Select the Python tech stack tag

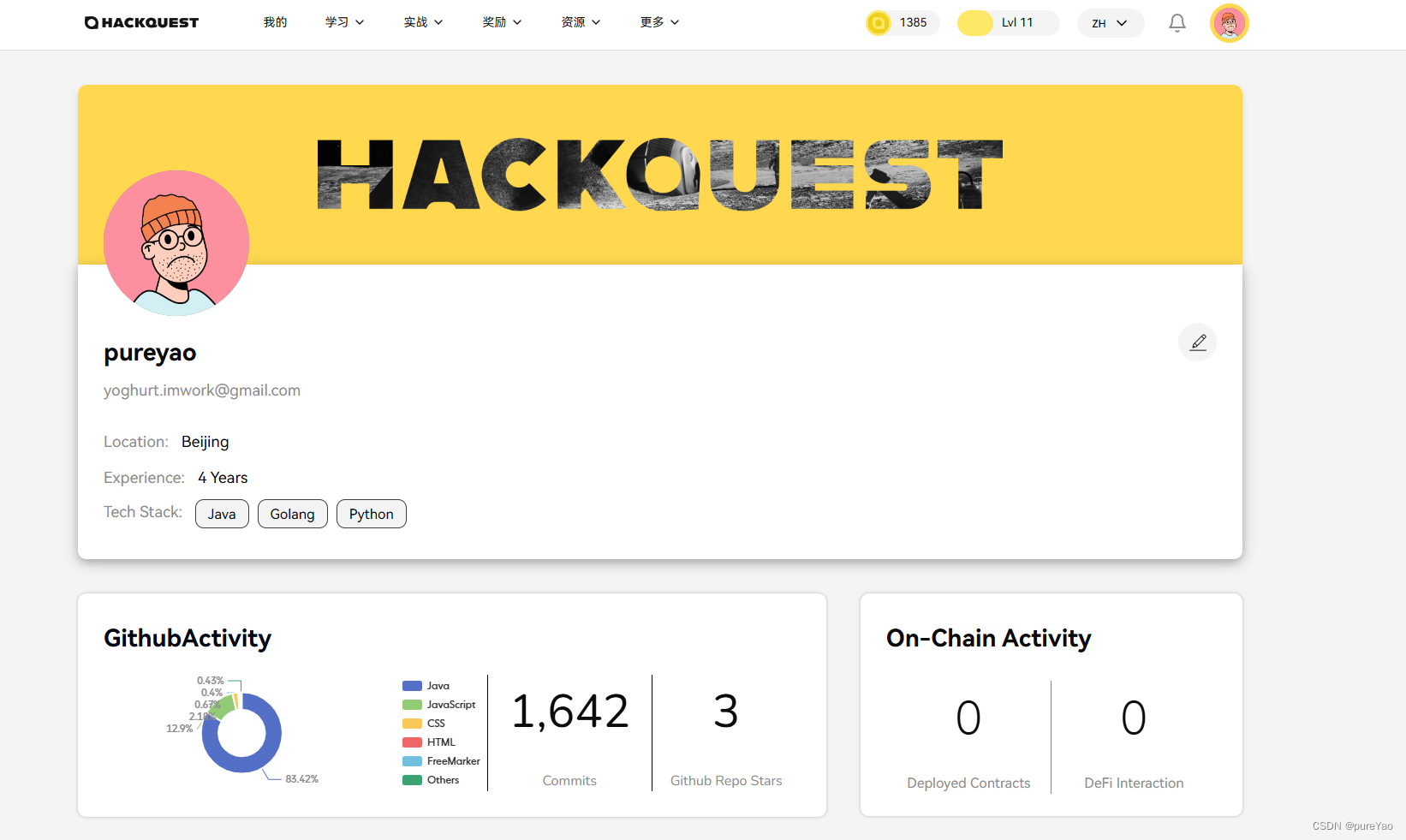pyautogui.click(x=372, y=514)
